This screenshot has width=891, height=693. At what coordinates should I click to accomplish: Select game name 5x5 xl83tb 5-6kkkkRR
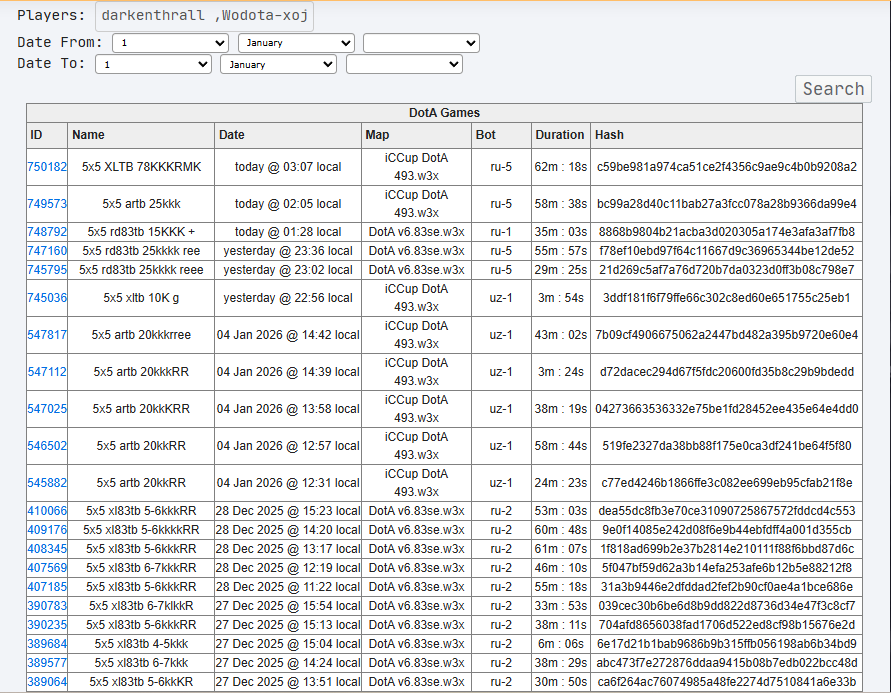141,529
